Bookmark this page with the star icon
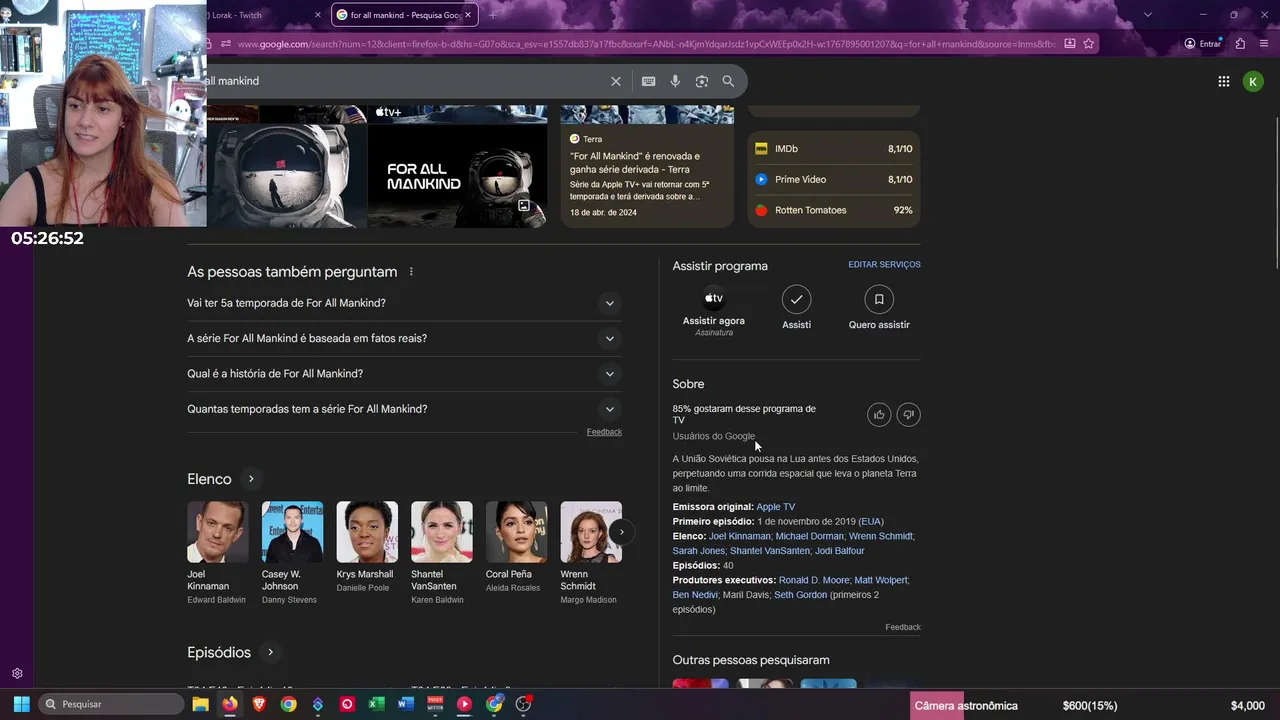Screen dimensions: 1280x720 [1088, 44]
